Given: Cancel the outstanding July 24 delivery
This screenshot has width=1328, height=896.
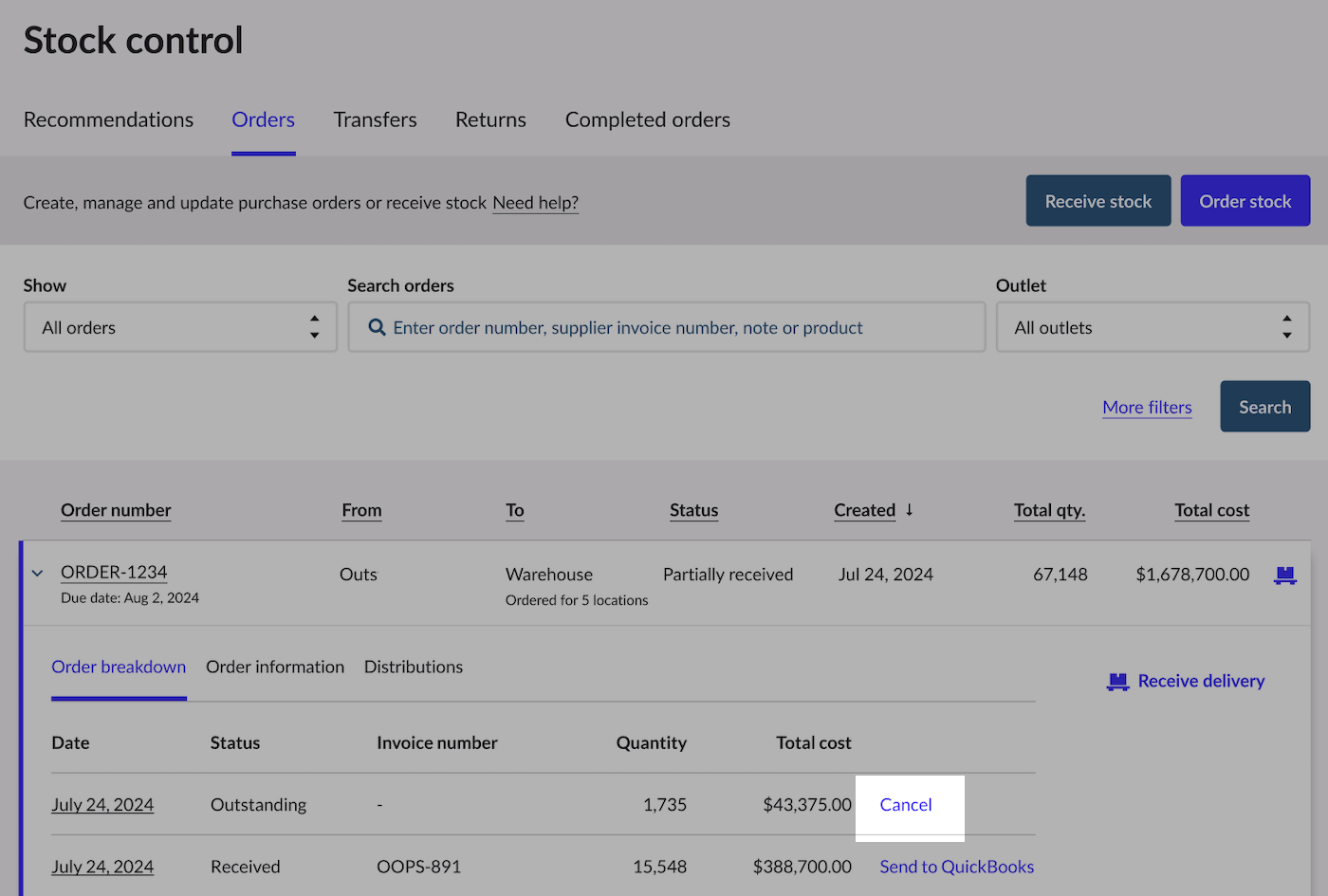Looking at the screenshot, I should pyautogui.click(x=905, y=805).
